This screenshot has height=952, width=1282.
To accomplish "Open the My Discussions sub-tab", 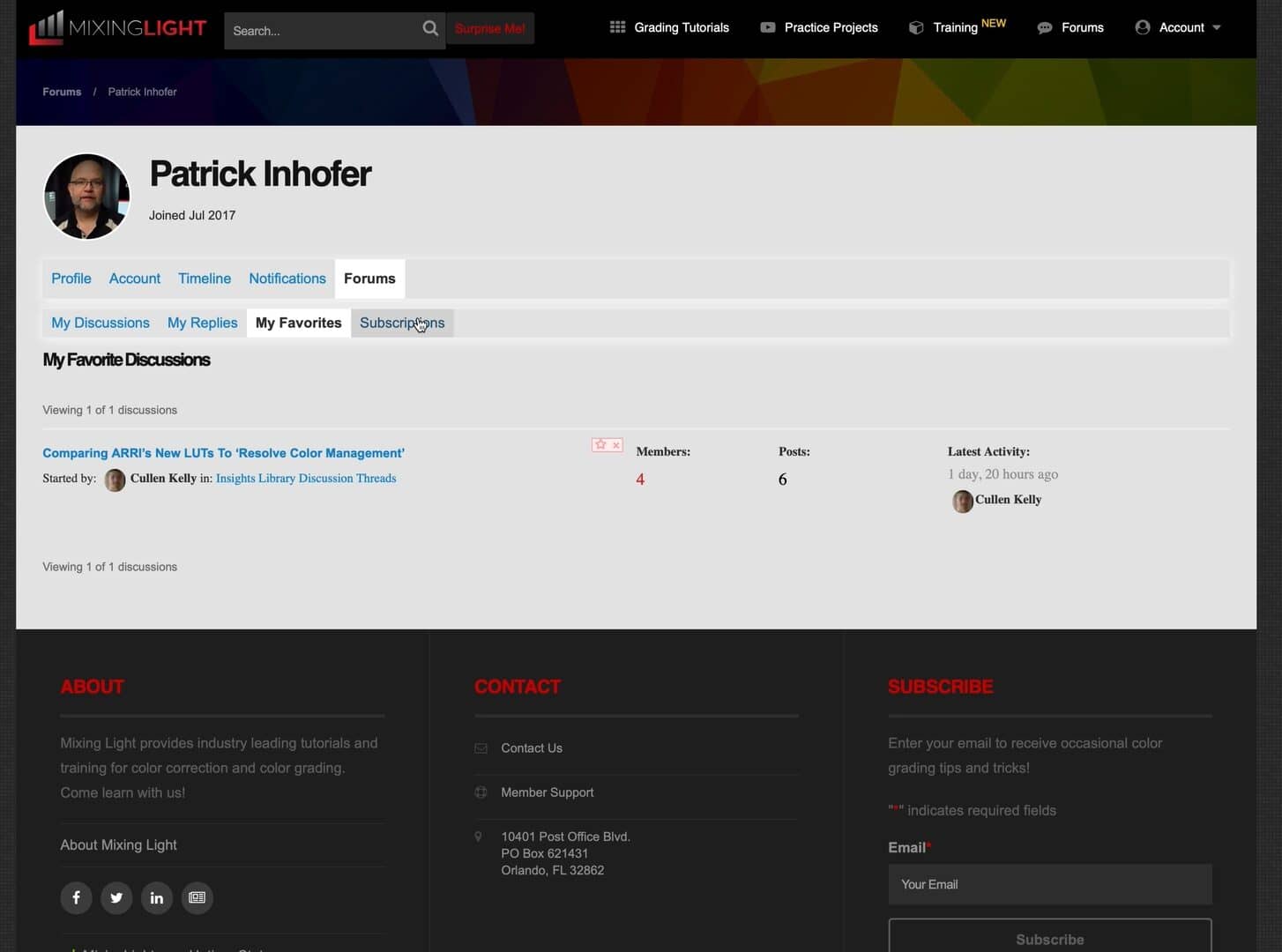I will coord(101,323).
